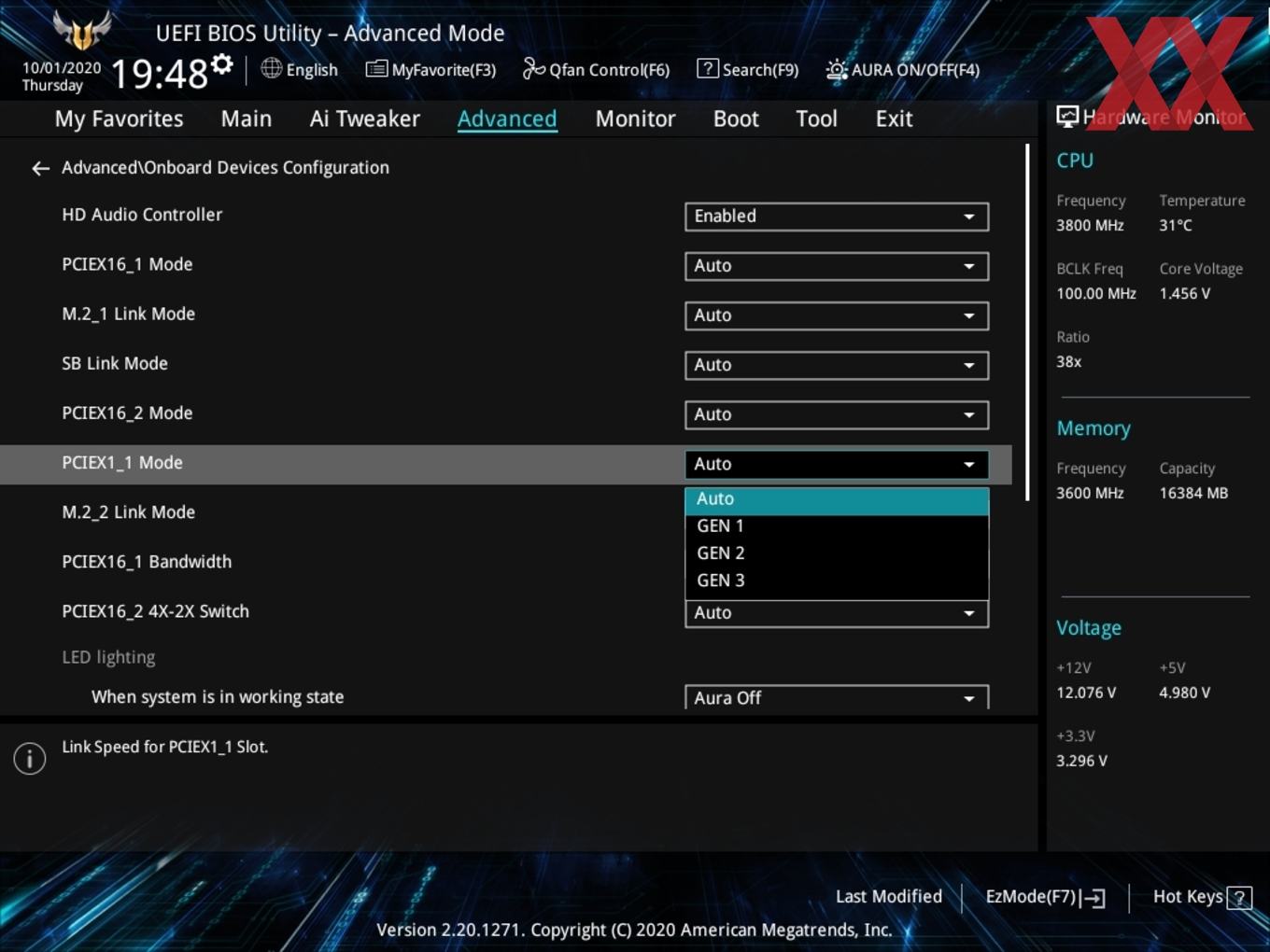The width and height of the screenshot is (1270, 952).
Task: Open PCIEX16_2 Mode dropdown
Action: coord(837,414)
